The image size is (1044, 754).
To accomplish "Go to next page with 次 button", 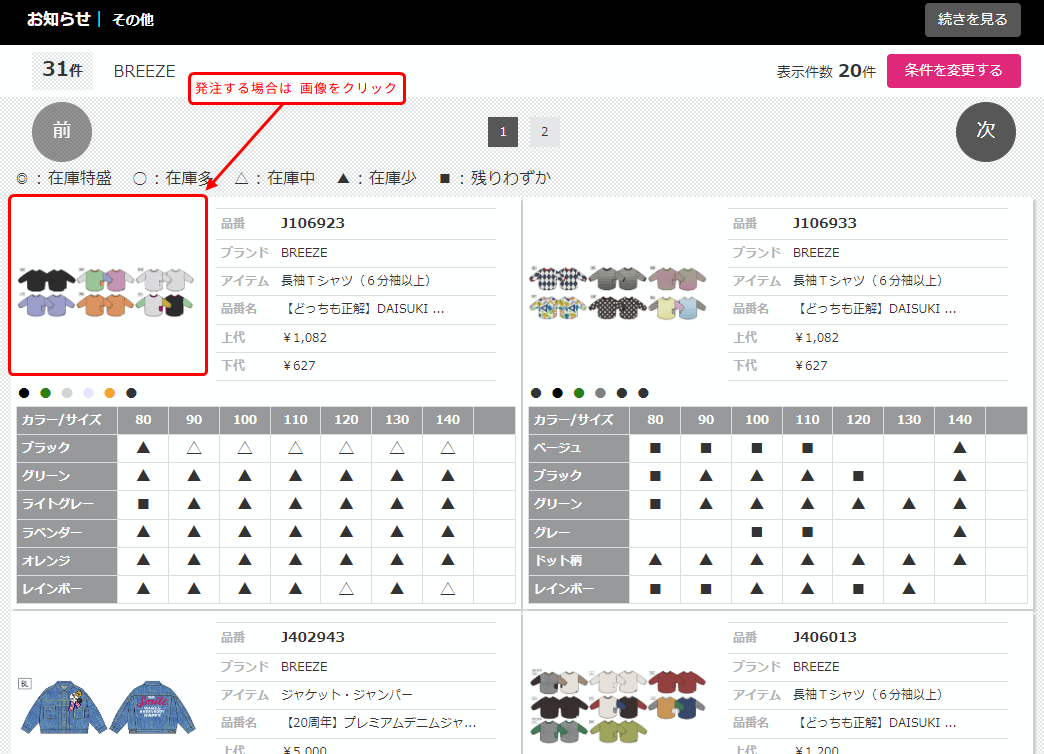I will (x=985, y=131).
